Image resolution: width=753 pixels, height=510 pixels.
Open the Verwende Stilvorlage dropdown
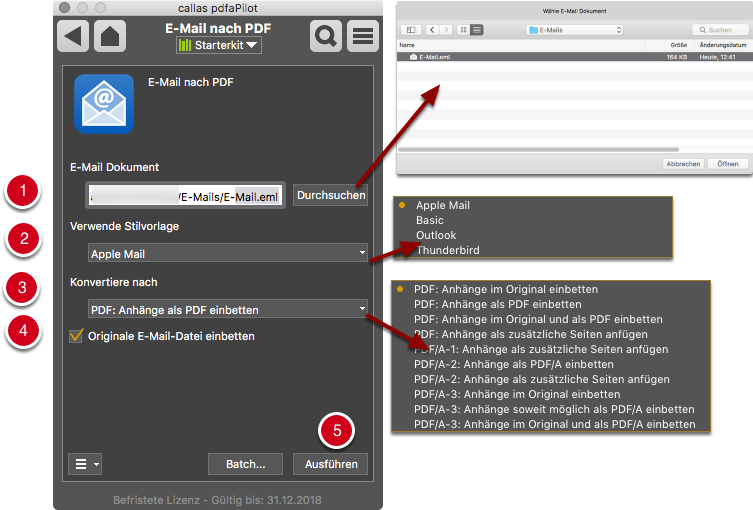pos(228,253)
